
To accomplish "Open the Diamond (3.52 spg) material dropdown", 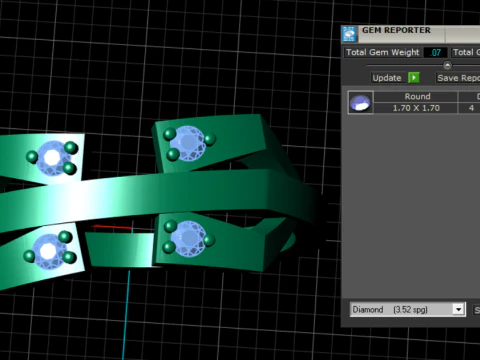I will pos(407,310).
